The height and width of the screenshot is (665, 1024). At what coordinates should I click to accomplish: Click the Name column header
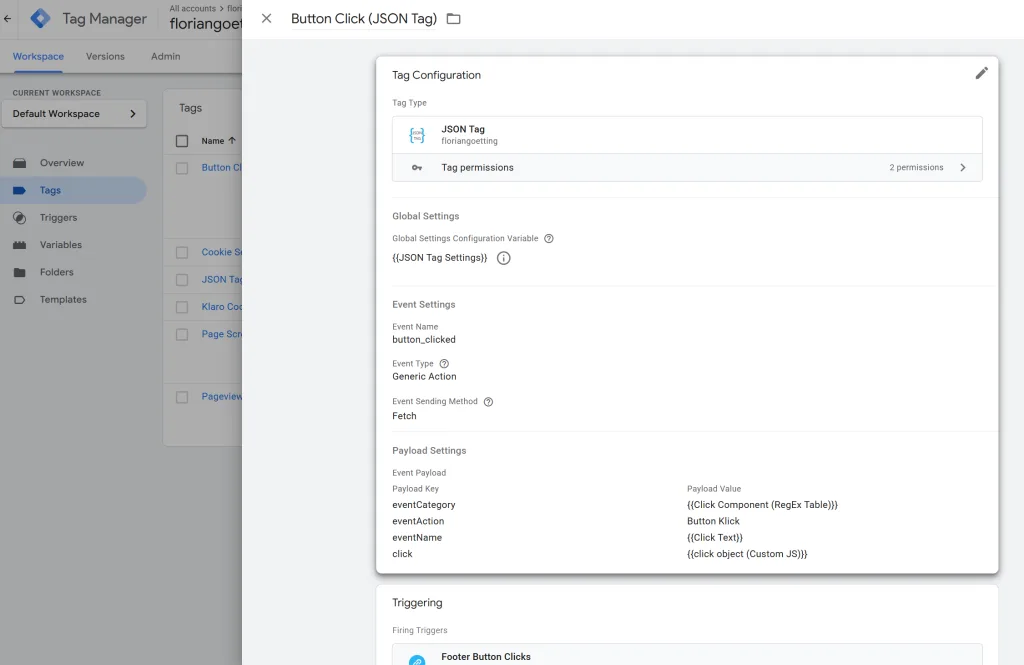tap(213, 141)
